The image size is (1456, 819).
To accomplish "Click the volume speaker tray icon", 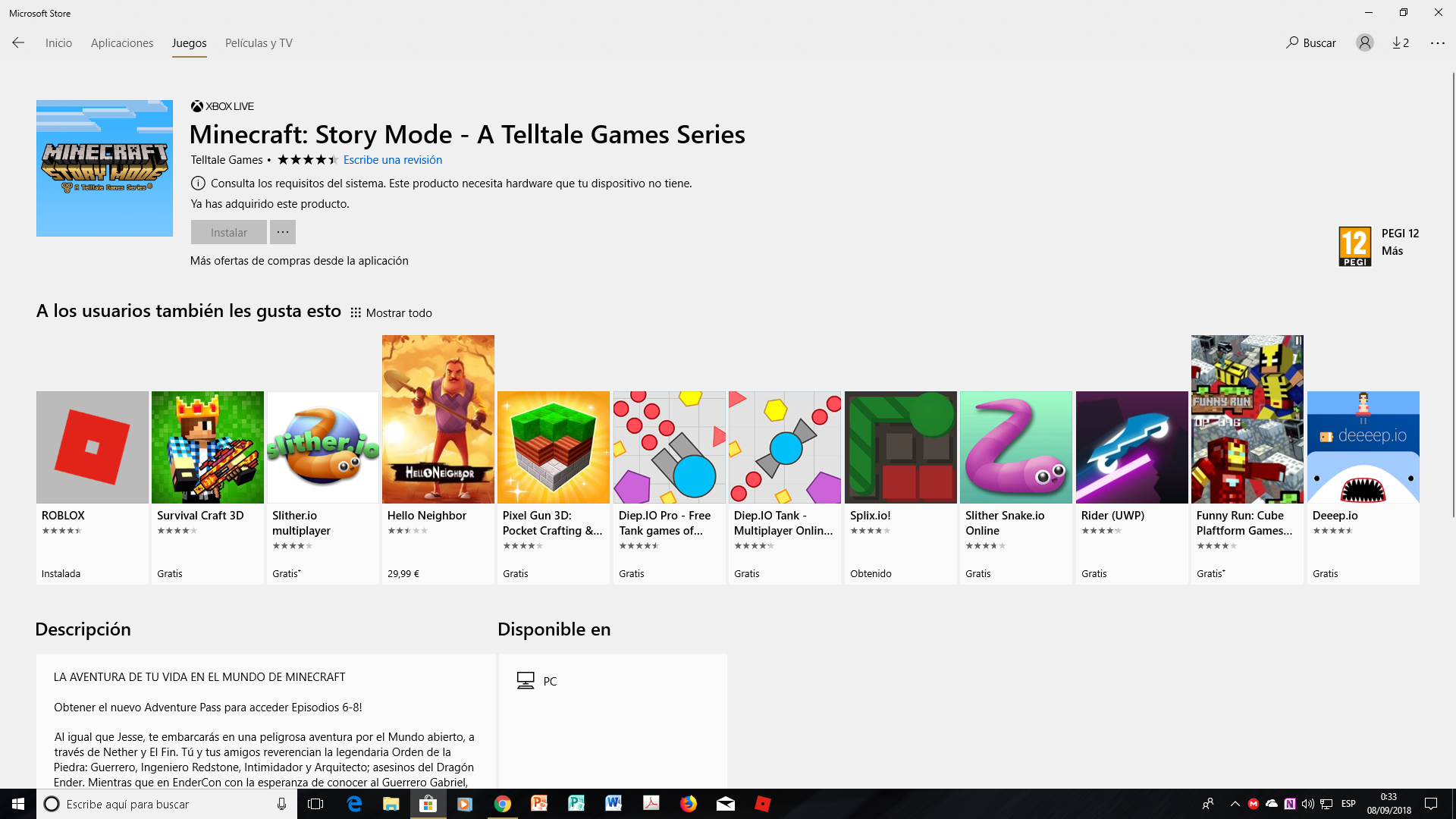I will (x=1308, y=804).
